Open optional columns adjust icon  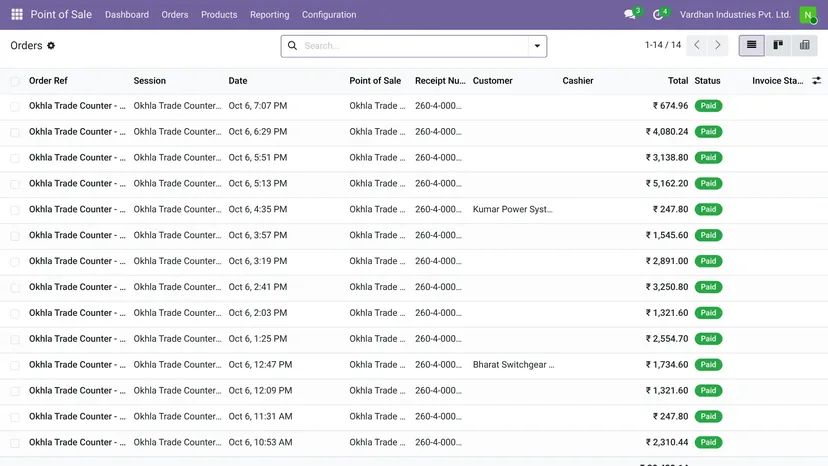click(x=816, y=81)
